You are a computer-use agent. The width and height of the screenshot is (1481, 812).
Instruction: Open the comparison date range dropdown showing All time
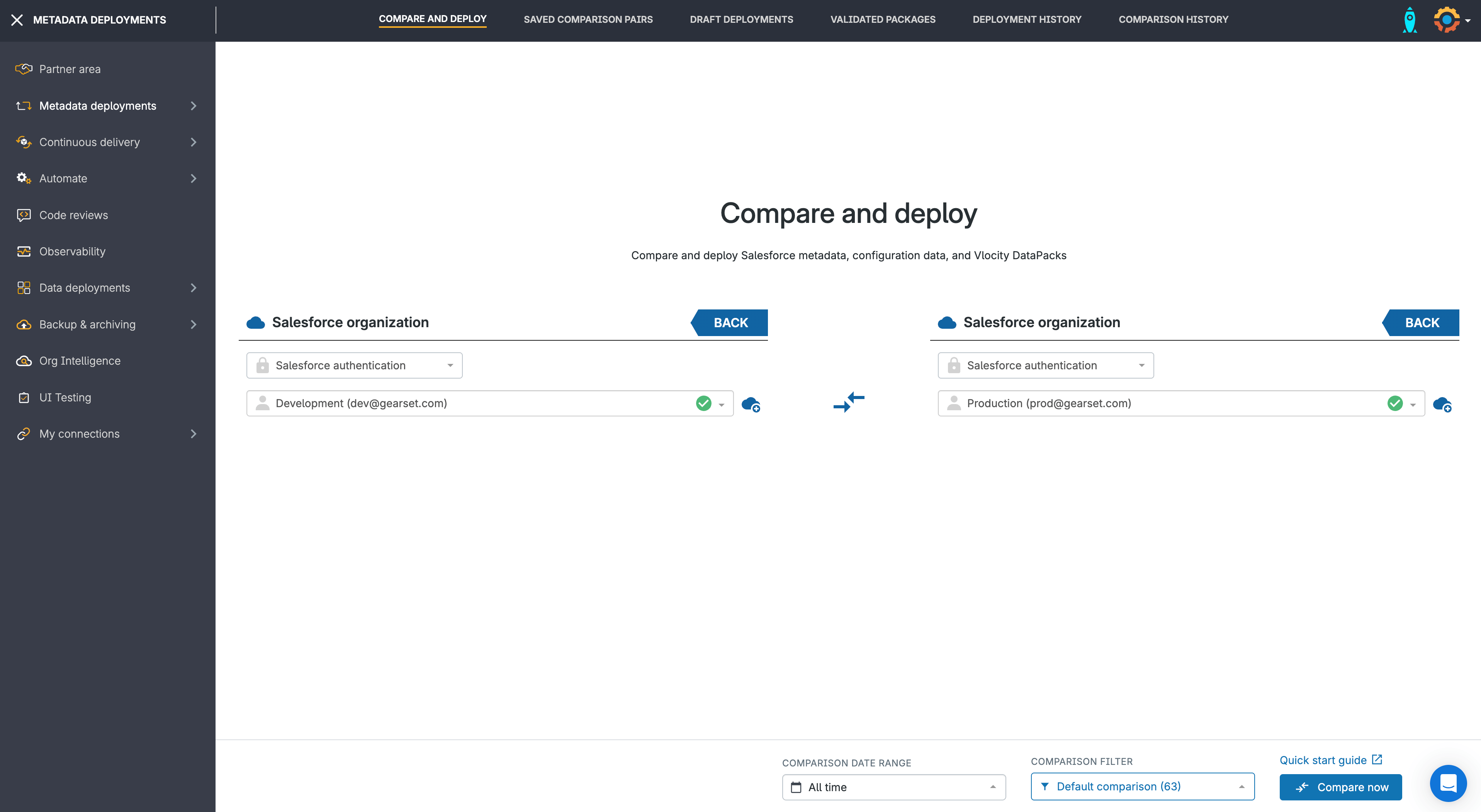893,787
